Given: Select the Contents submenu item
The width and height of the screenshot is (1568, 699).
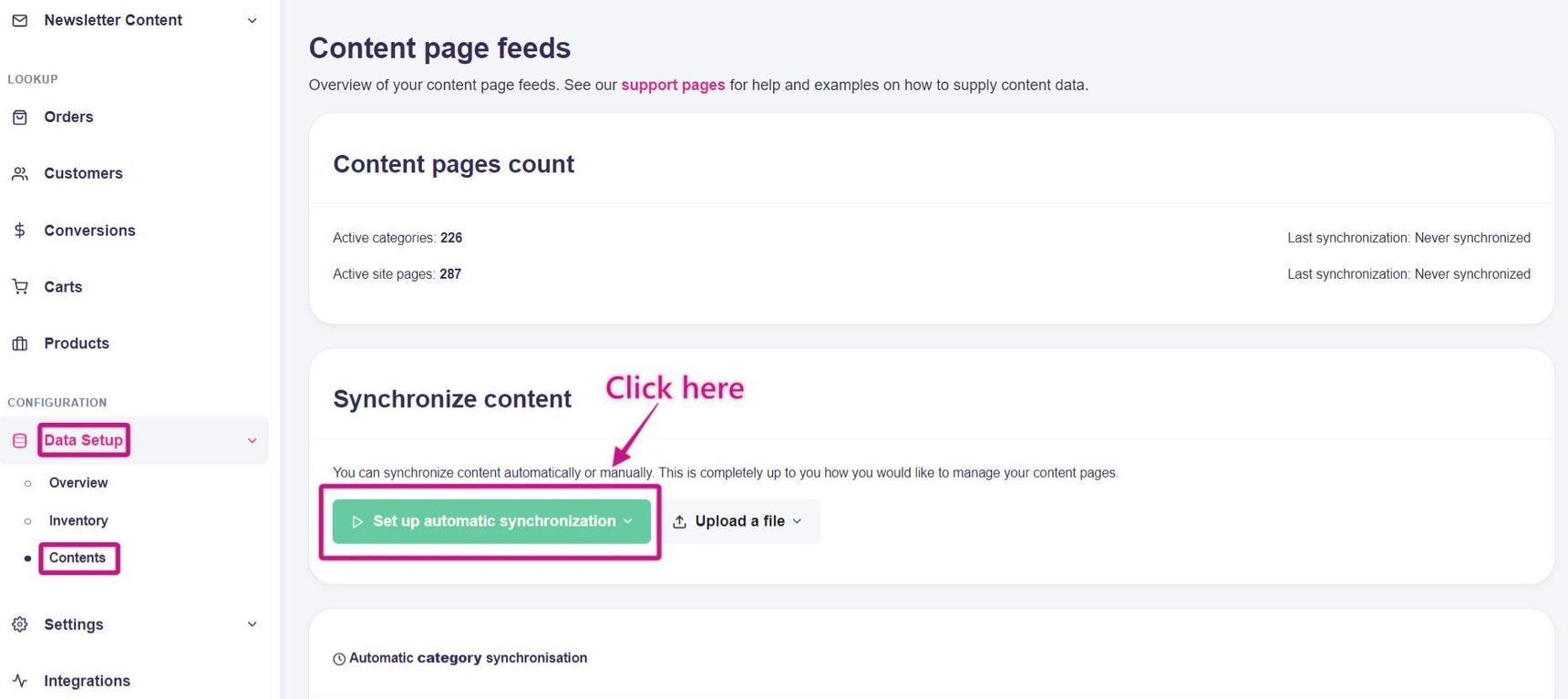Looking at the screenshot, I should click(x=77, y=558).
